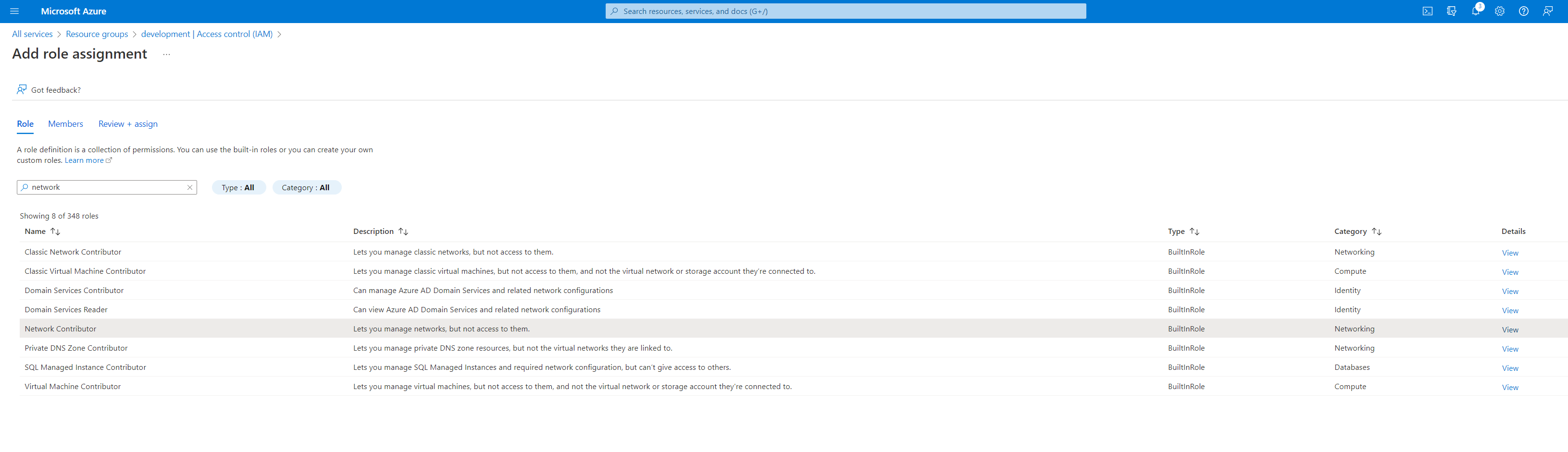Sort the Name column using its sort arrows
Screen dimensions: 1568x452
55,231
